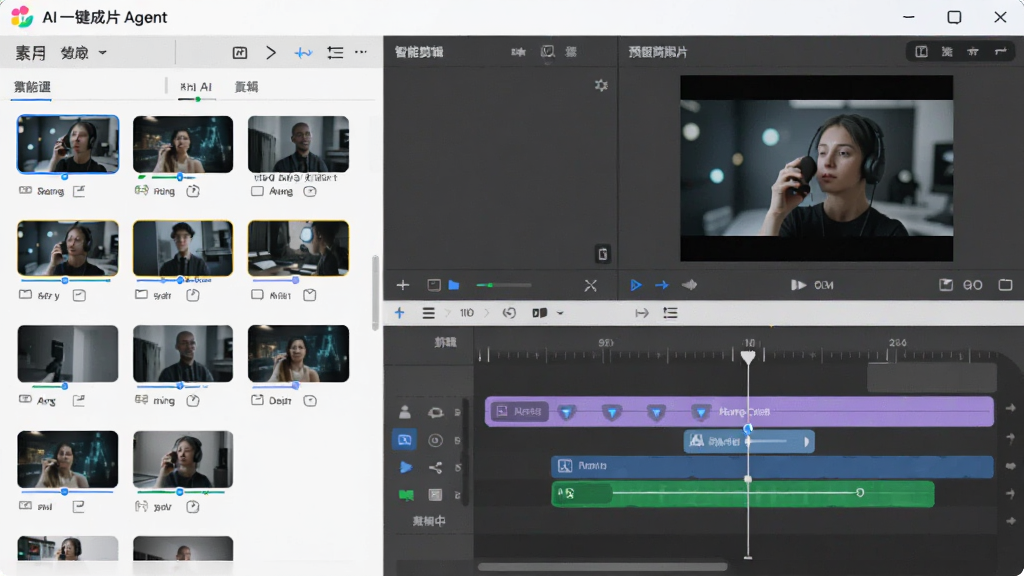Click the list-lines icon in the media toolbar
The image size is (1024, 576).
click(x=335, y=52)
